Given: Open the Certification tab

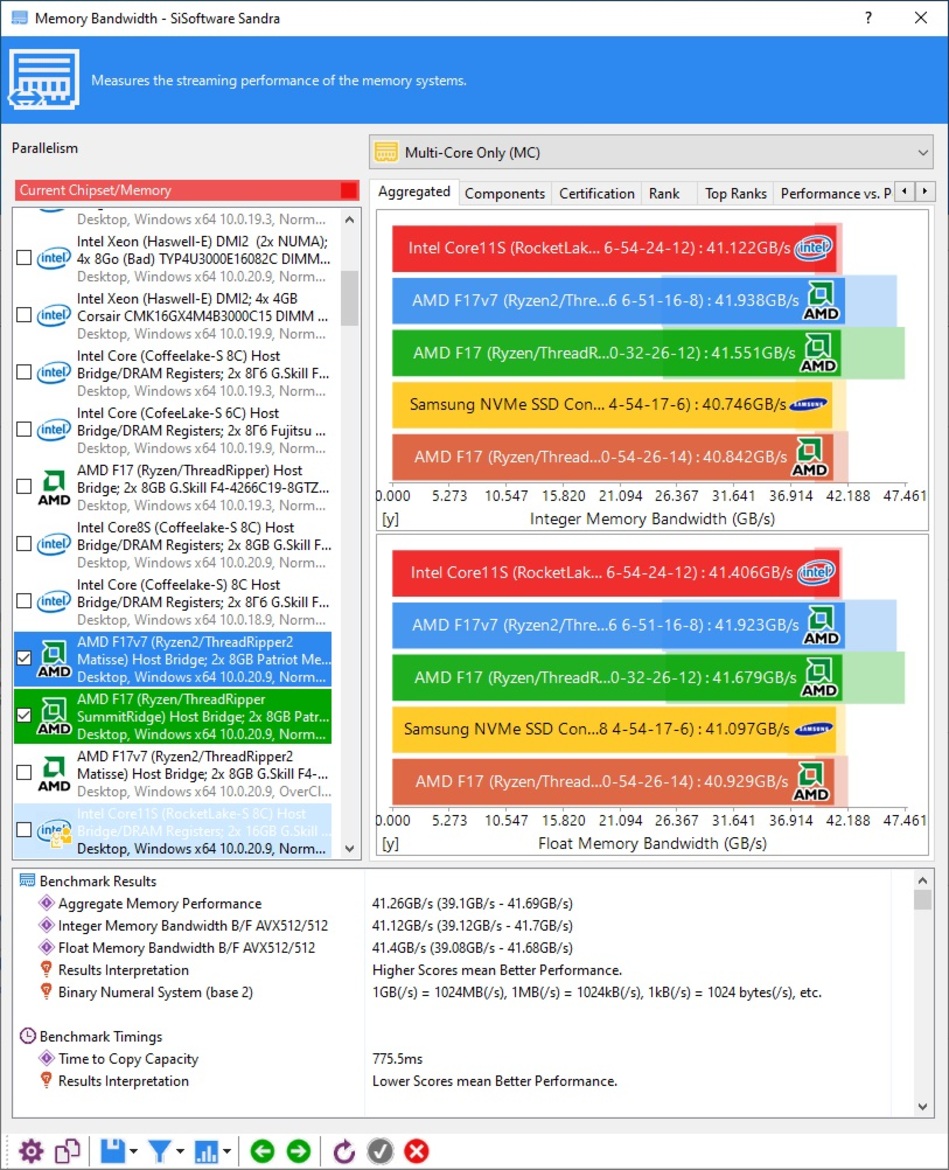Looking at the screenshot, I should point(597,193).
